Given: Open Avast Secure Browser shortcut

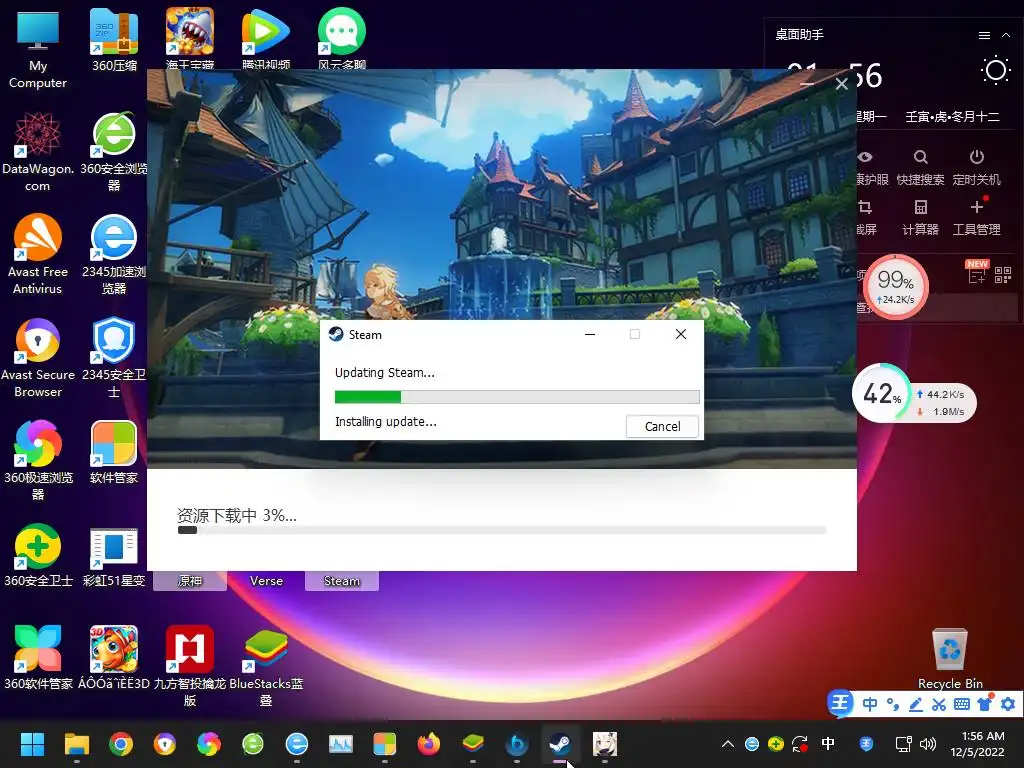Looking at the screenshot, I should point(37,357).
